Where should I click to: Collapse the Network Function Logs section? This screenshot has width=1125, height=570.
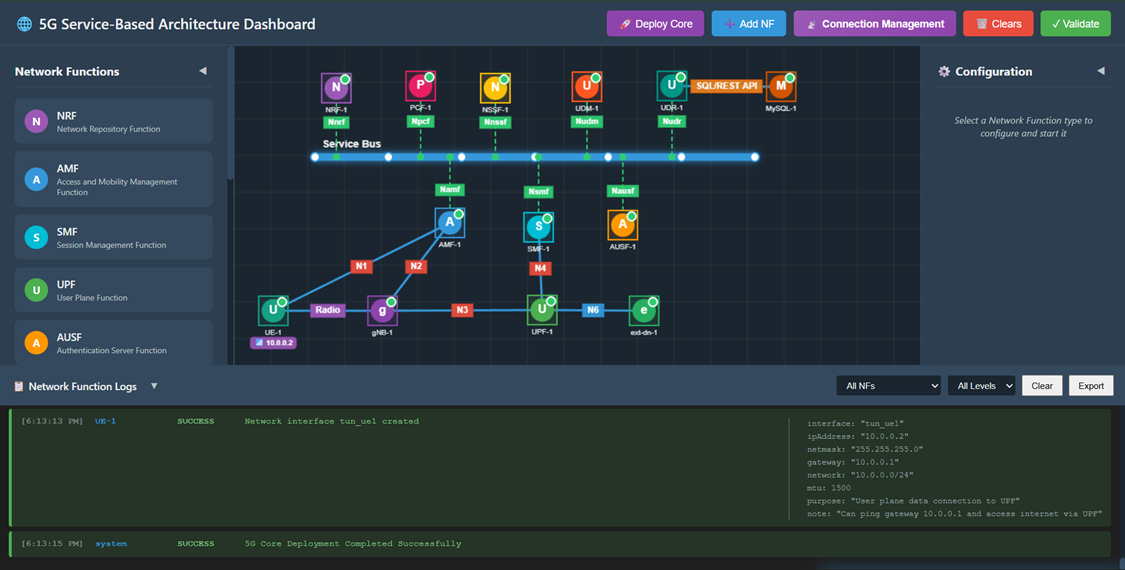(x=154, y=386)
